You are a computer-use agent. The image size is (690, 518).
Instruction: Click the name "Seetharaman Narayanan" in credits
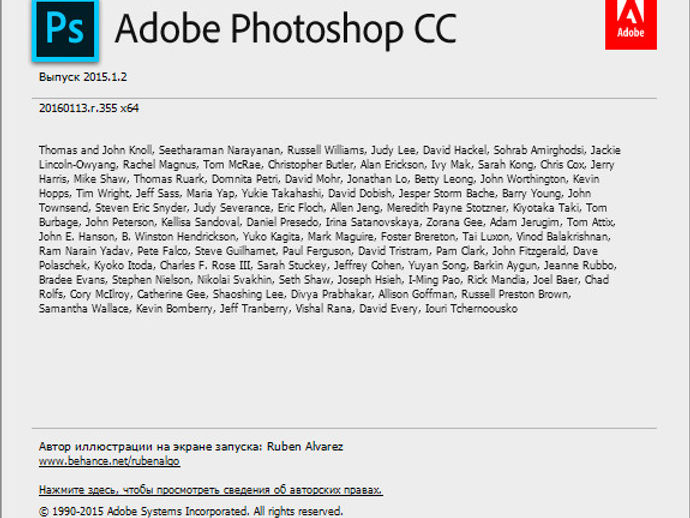tap(219, 150)
